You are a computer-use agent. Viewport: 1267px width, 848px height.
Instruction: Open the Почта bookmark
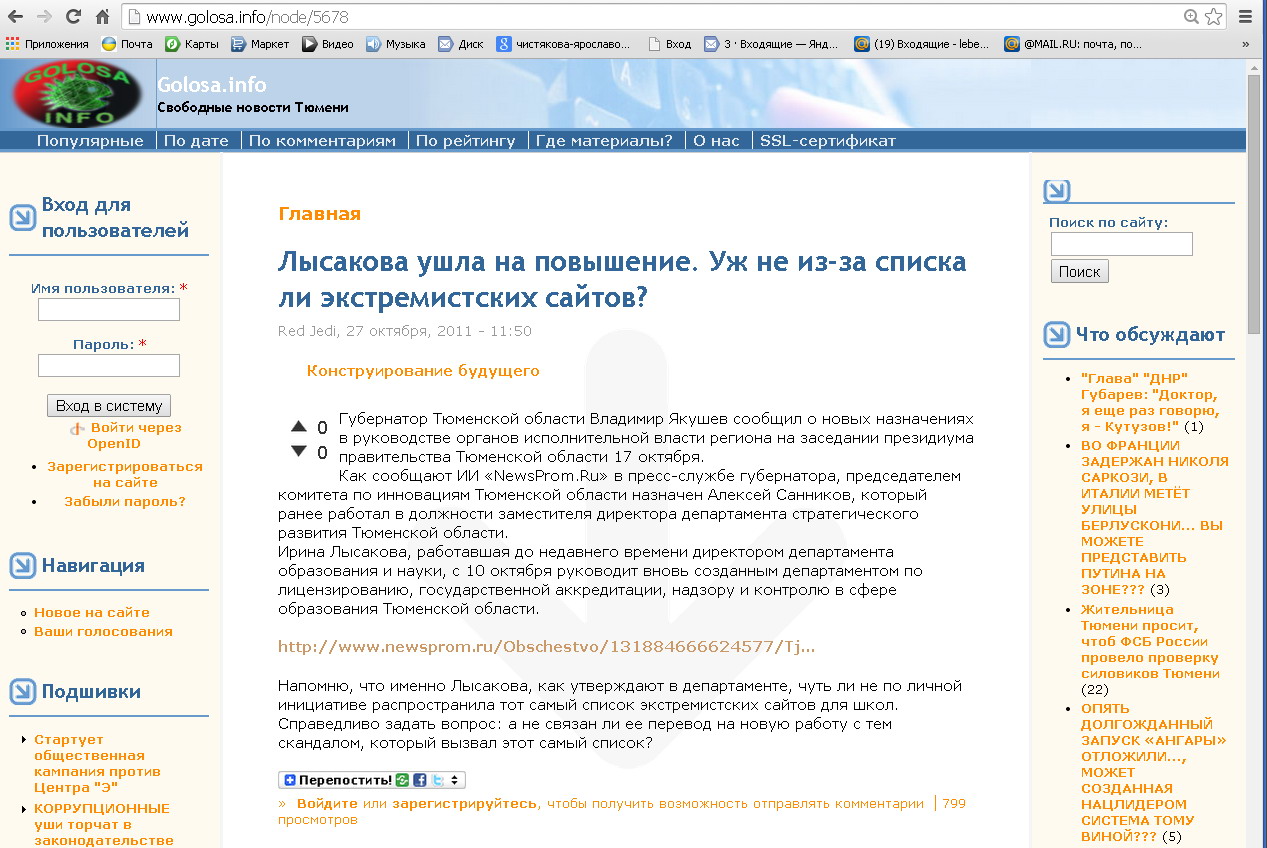tap(127, 44)
